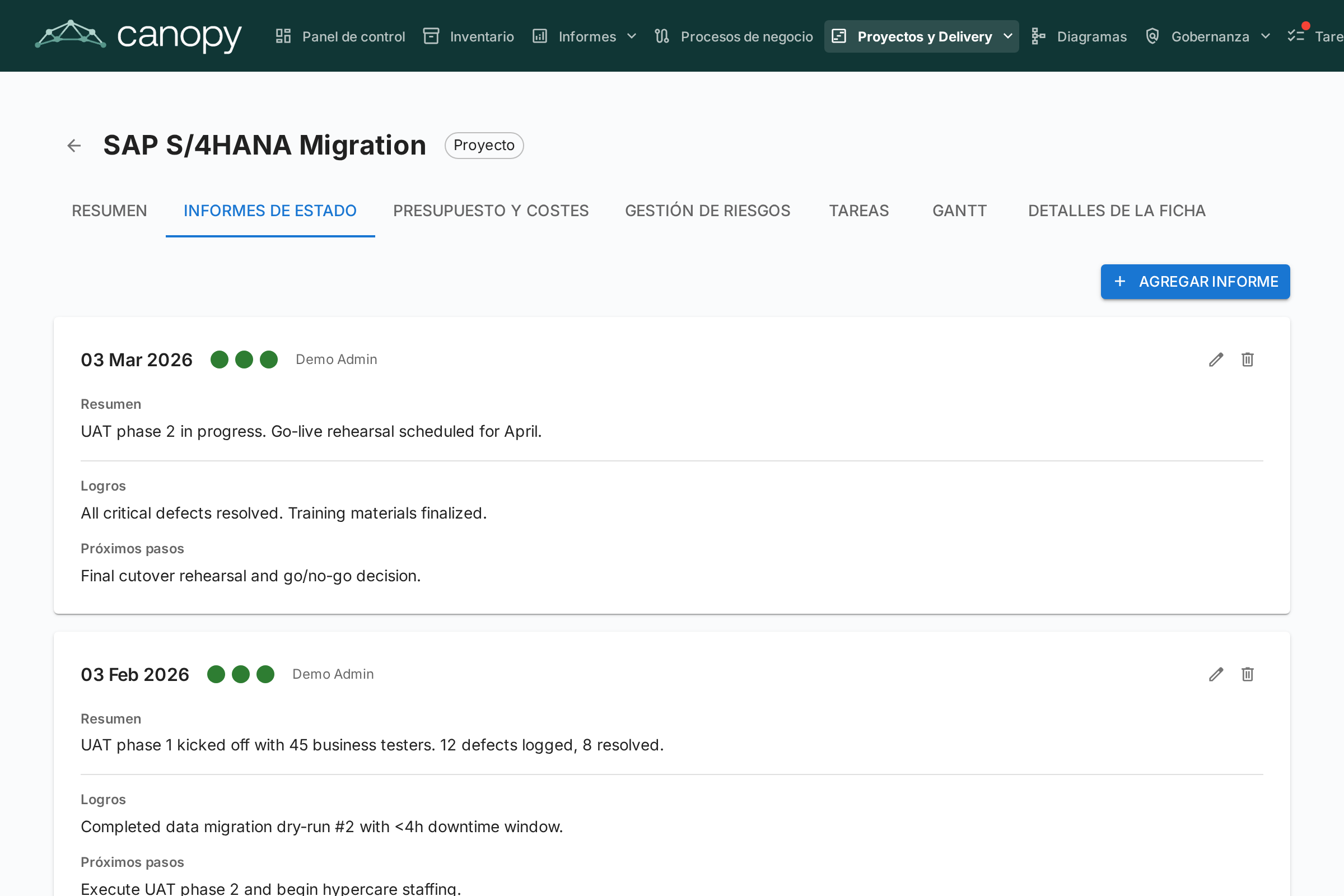
Task: Open the Diagramas section
Action: tap(1080, 36)
